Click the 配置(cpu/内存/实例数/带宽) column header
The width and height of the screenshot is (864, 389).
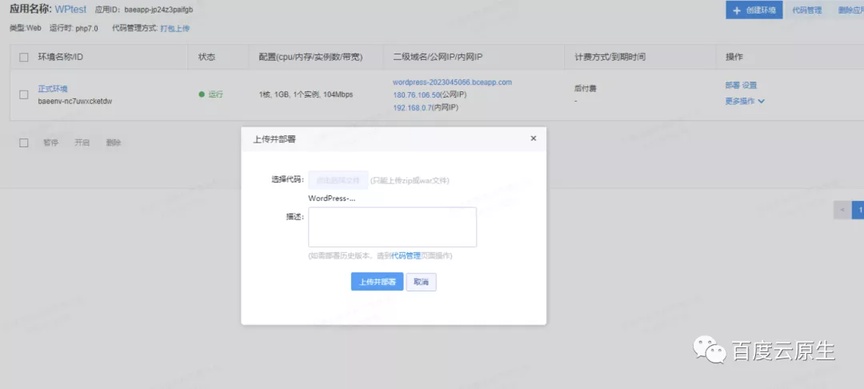[311, 57]
